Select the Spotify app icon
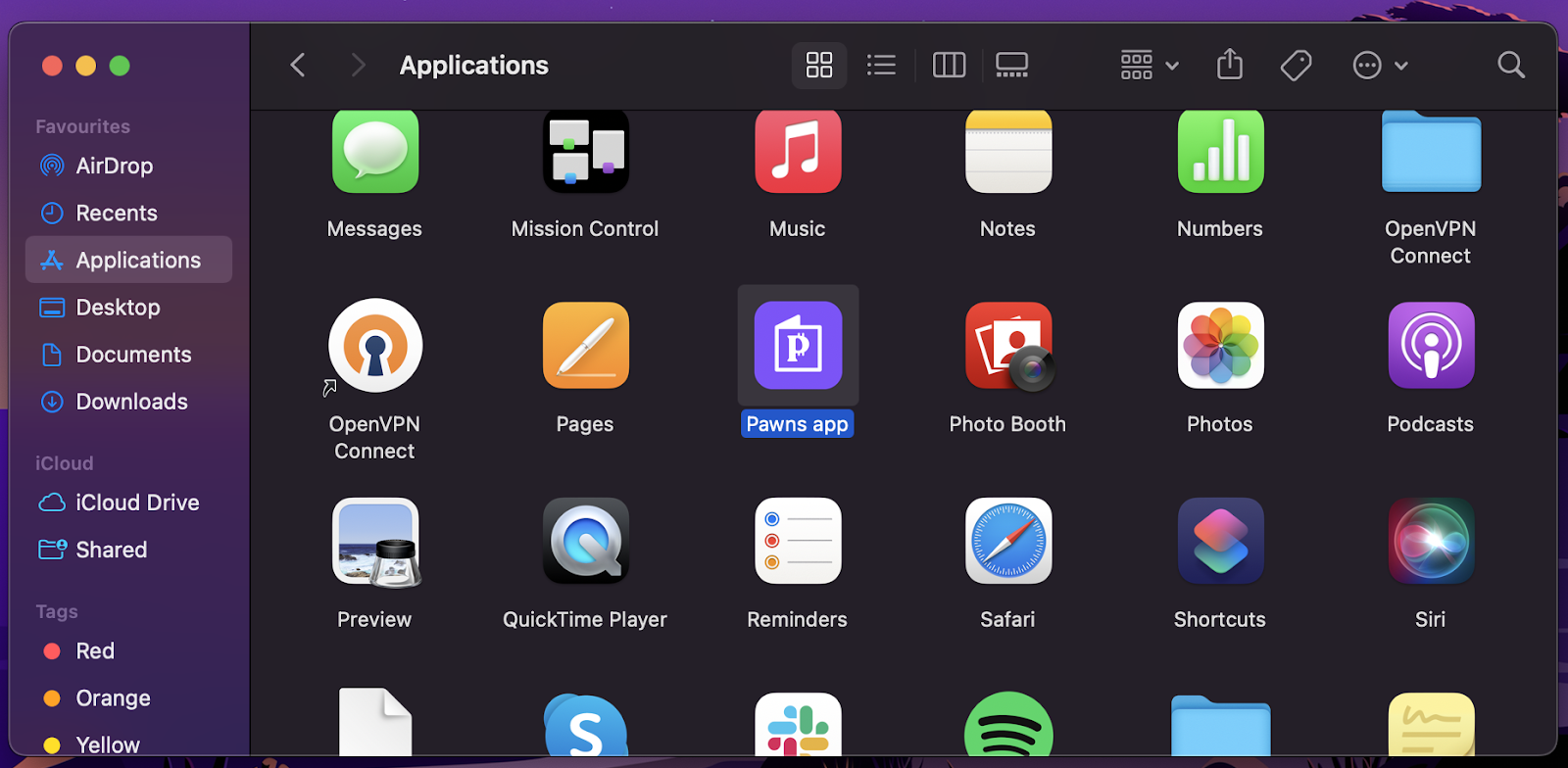This screenshot has height=768, width=1568. pyautogui.click(x=1008, y=724)
